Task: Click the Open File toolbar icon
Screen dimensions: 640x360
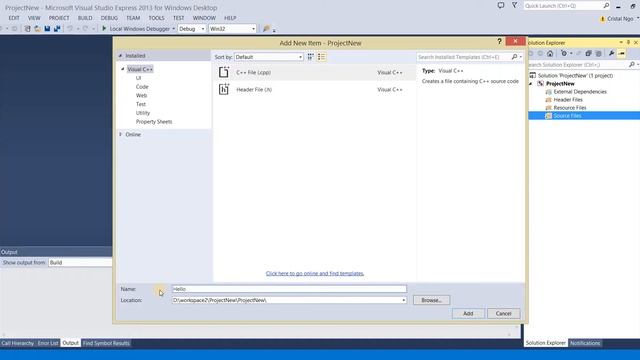Action: point(38,29)
